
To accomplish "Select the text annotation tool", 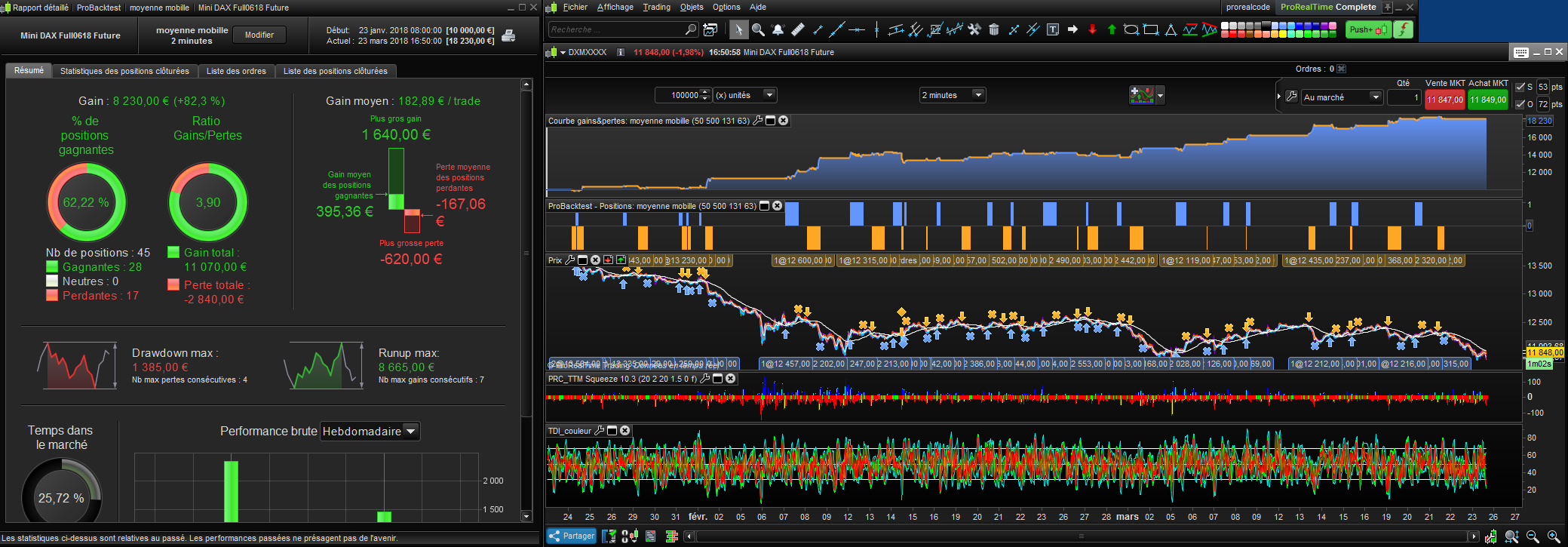I will click(1053, 29).
